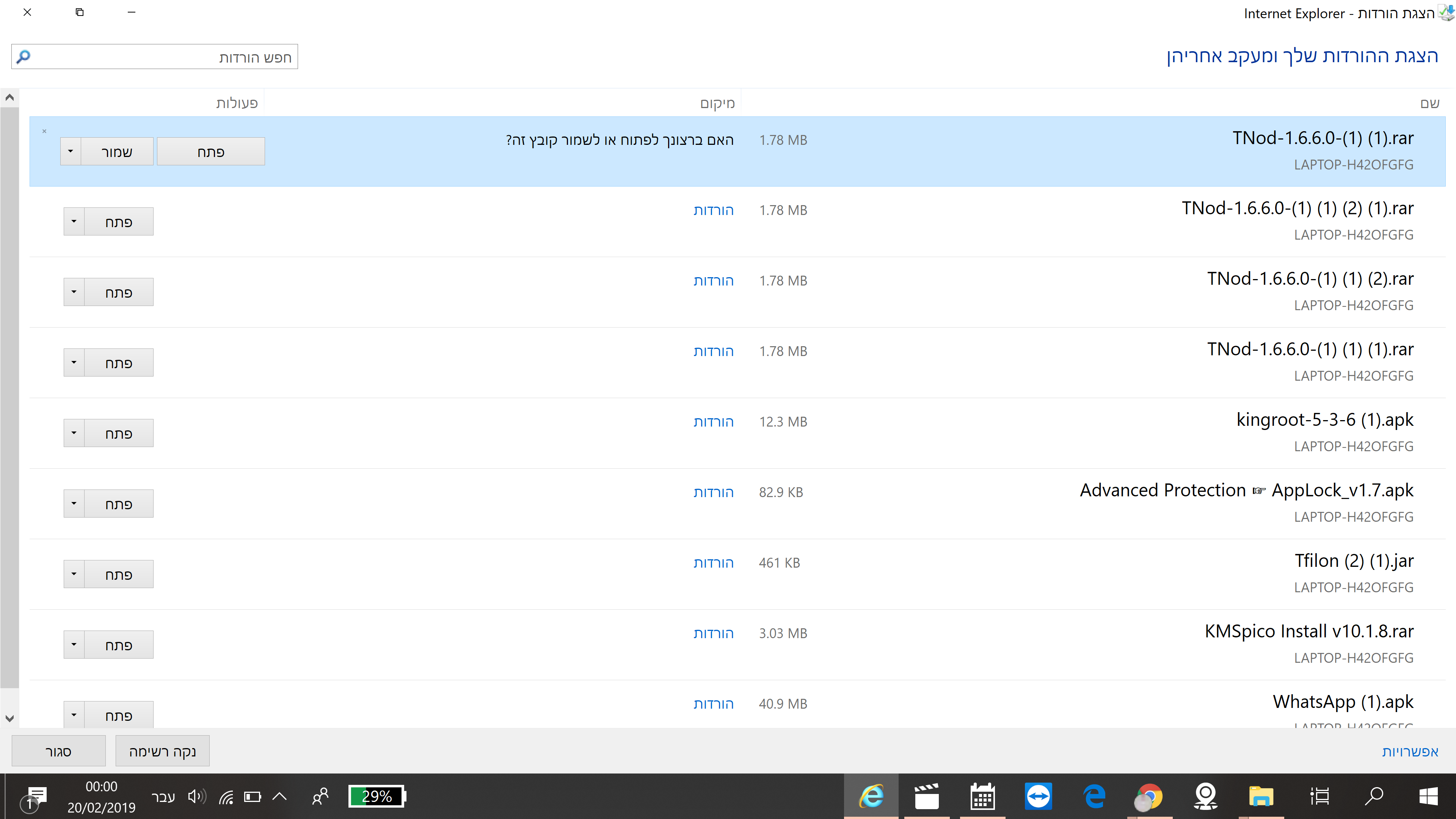Image resolution: width=1456 pixels, height=819 pixels.
Task: Expand the Open options arrow for TNod-1.6.6.0-(1) (1) (2).rar
Action: pyautogui.click(x=74, y=292)
